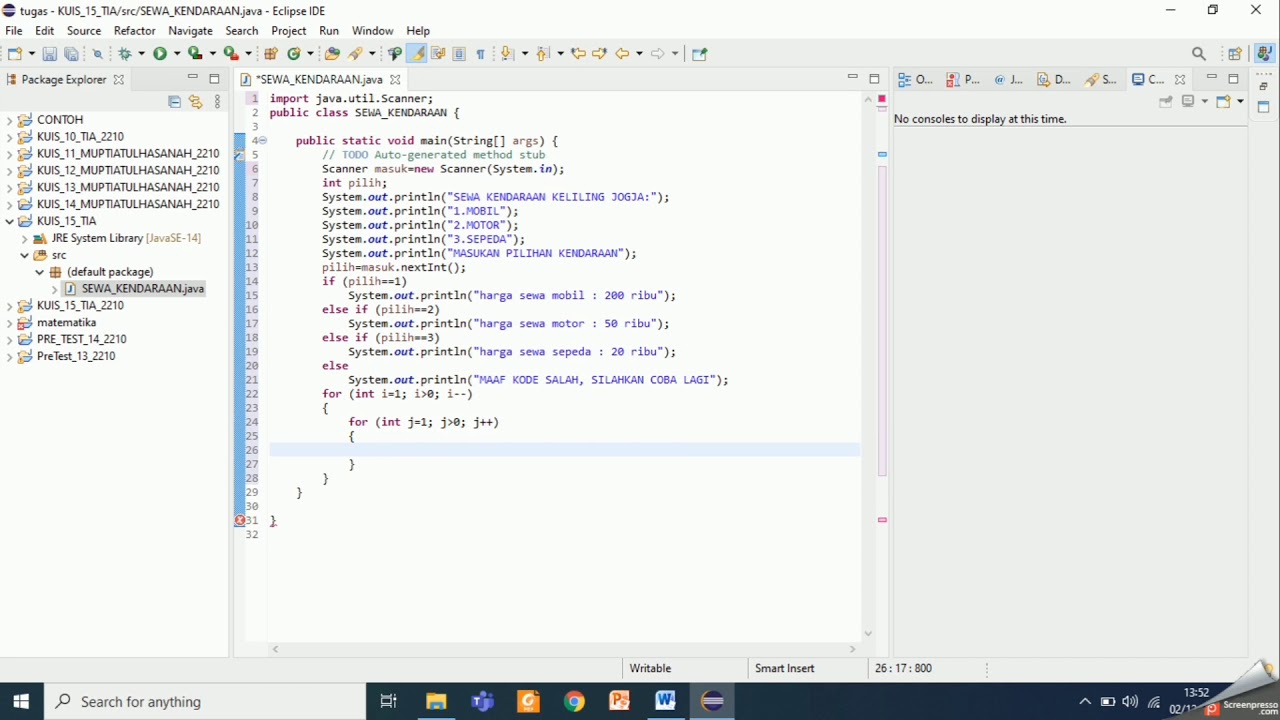Open the Windows Start menu
Viewport: 1280px width, 720px height.
tap(22, 701)
